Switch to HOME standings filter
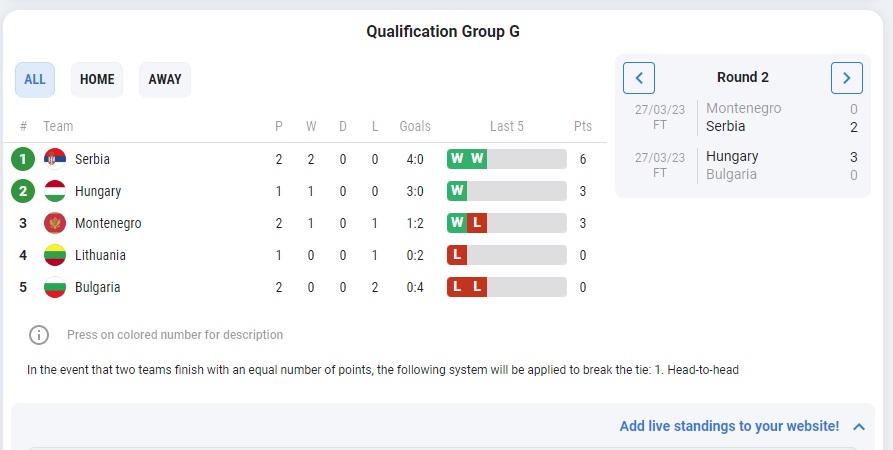This screenshot has width=893, height=450. pyautogui.click(x=97, y=80)
